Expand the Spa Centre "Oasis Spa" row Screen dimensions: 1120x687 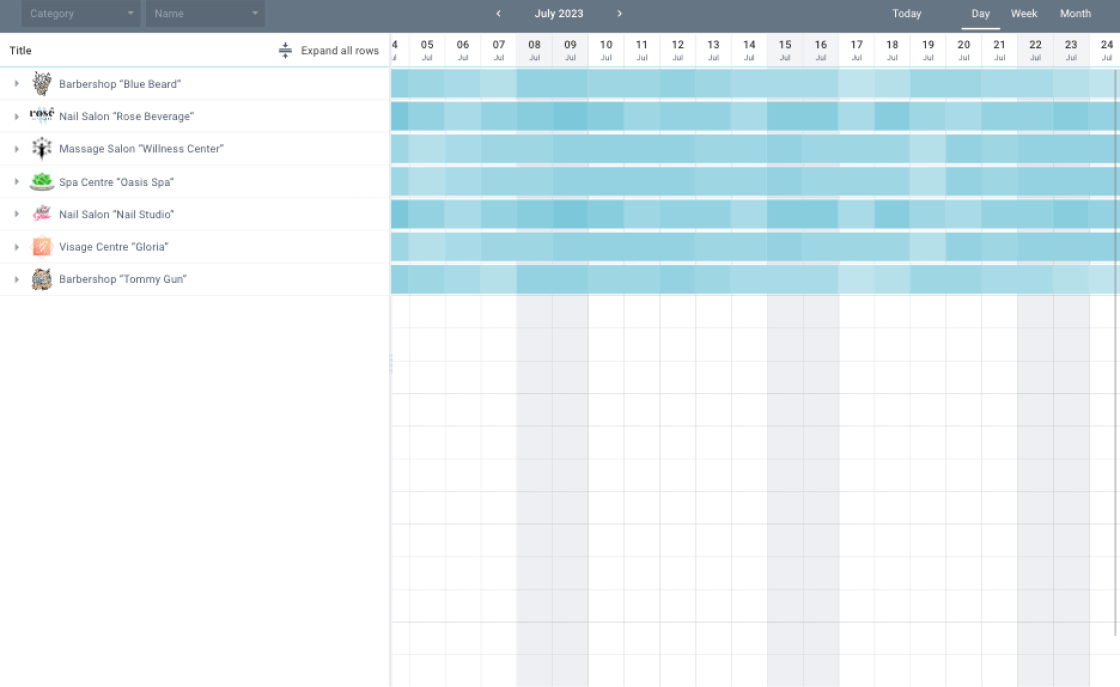click(15, 181)
